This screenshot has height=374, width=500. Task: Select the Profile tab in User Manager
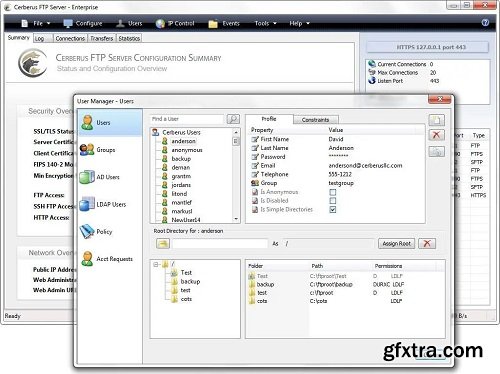(269, 119)
